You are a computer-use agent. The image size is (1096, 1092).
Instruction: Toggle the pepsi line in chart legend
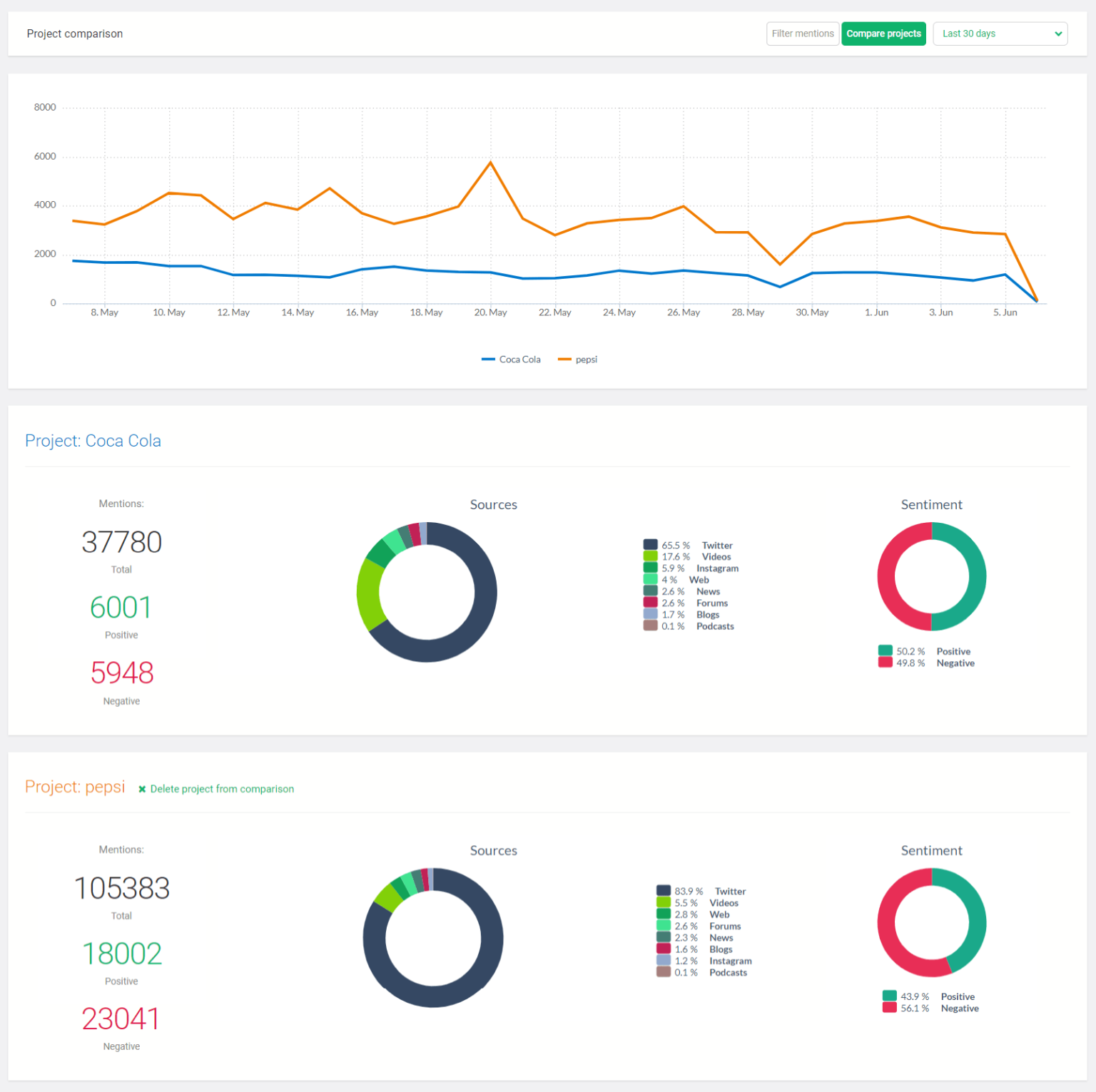click(x=578, y=359)
